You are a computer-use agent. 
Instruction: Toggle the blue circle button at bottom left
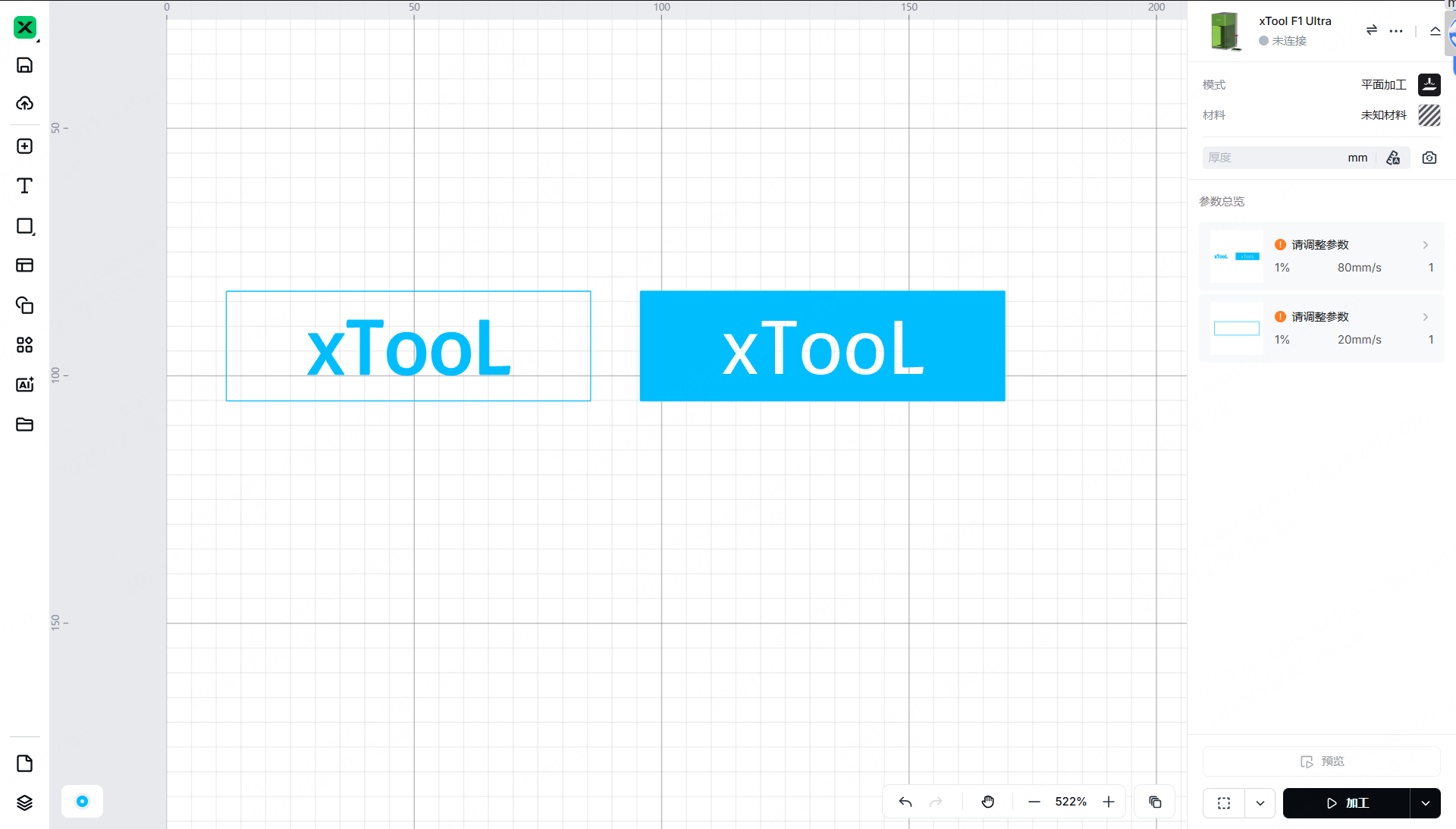click(82, 801)
